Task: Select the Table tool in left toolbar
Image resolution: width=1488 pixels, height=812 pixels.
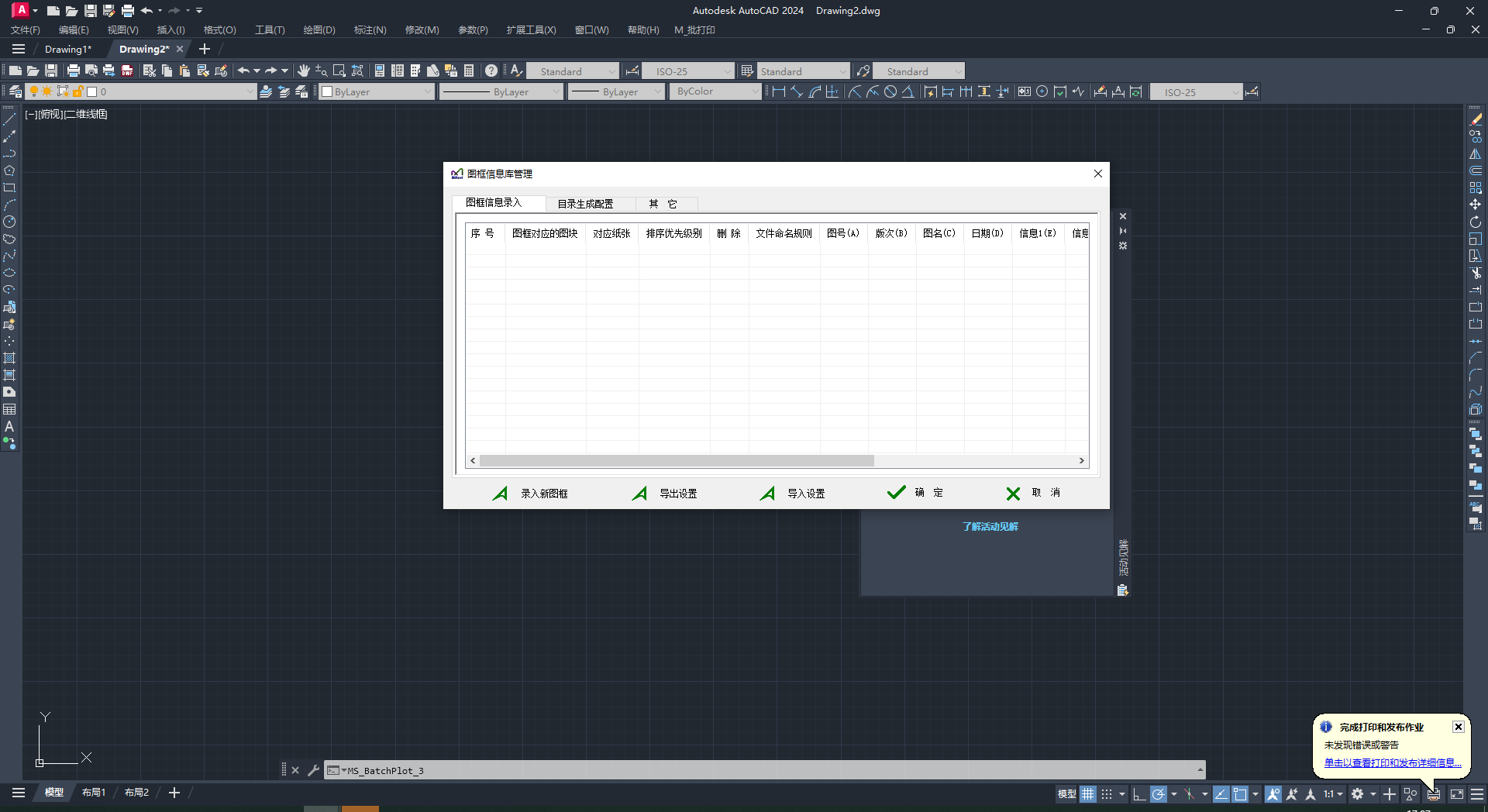Action: point(9,409)
